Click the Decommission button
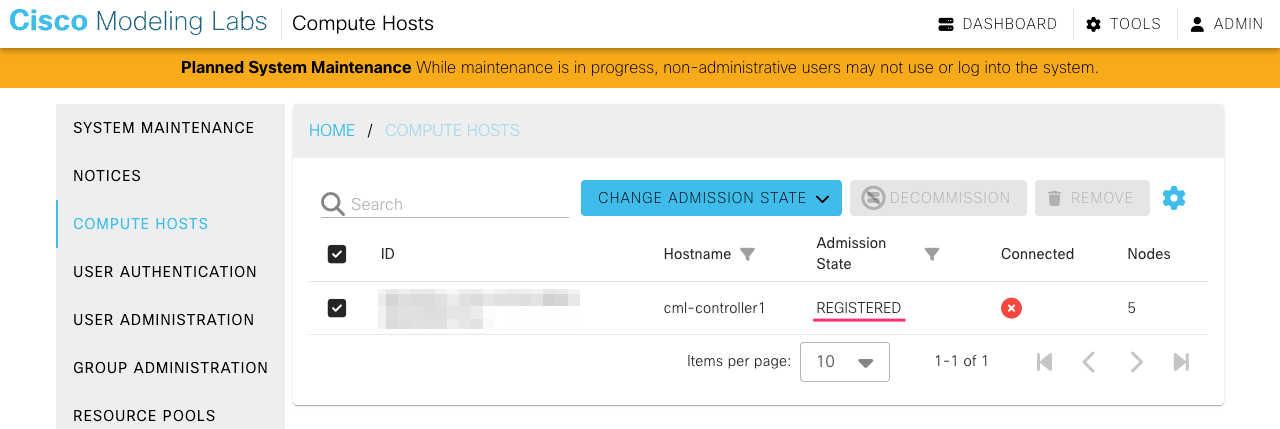The height and width of the screenshot is (429, 1280). tap(938, 198)
